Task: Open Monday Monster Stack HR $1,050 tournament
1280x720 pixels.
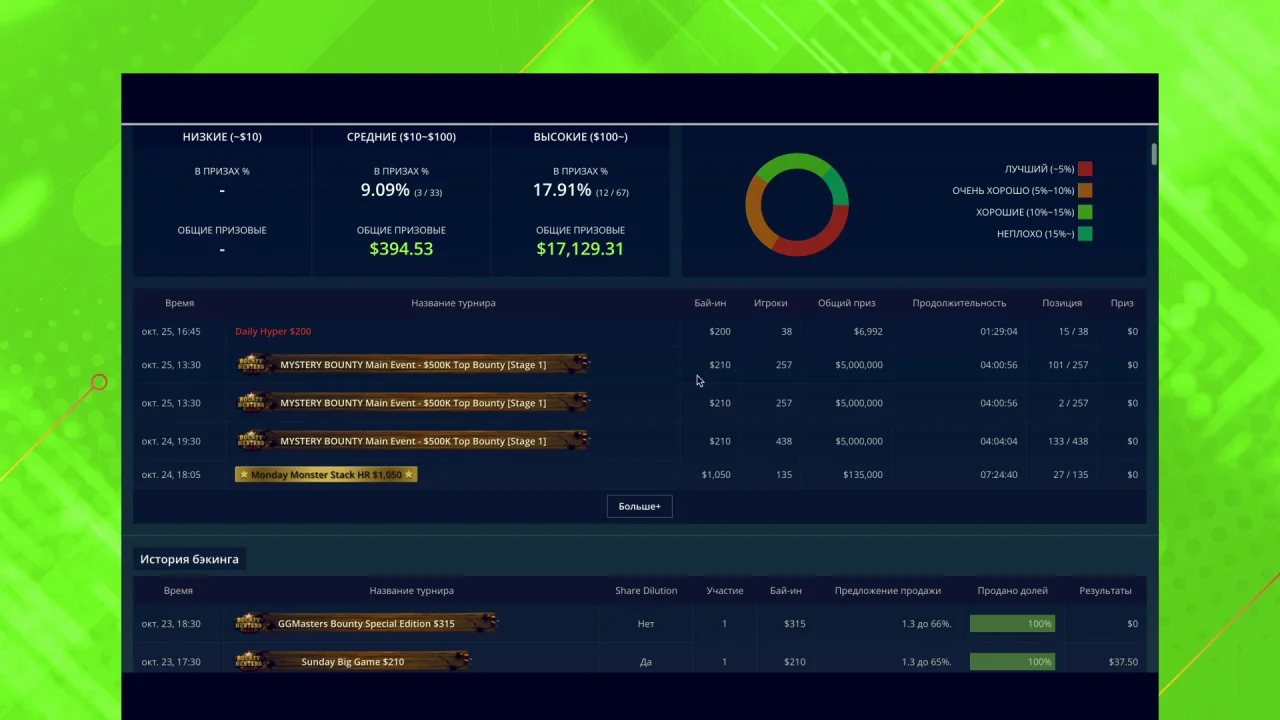Action: point(326,474)
